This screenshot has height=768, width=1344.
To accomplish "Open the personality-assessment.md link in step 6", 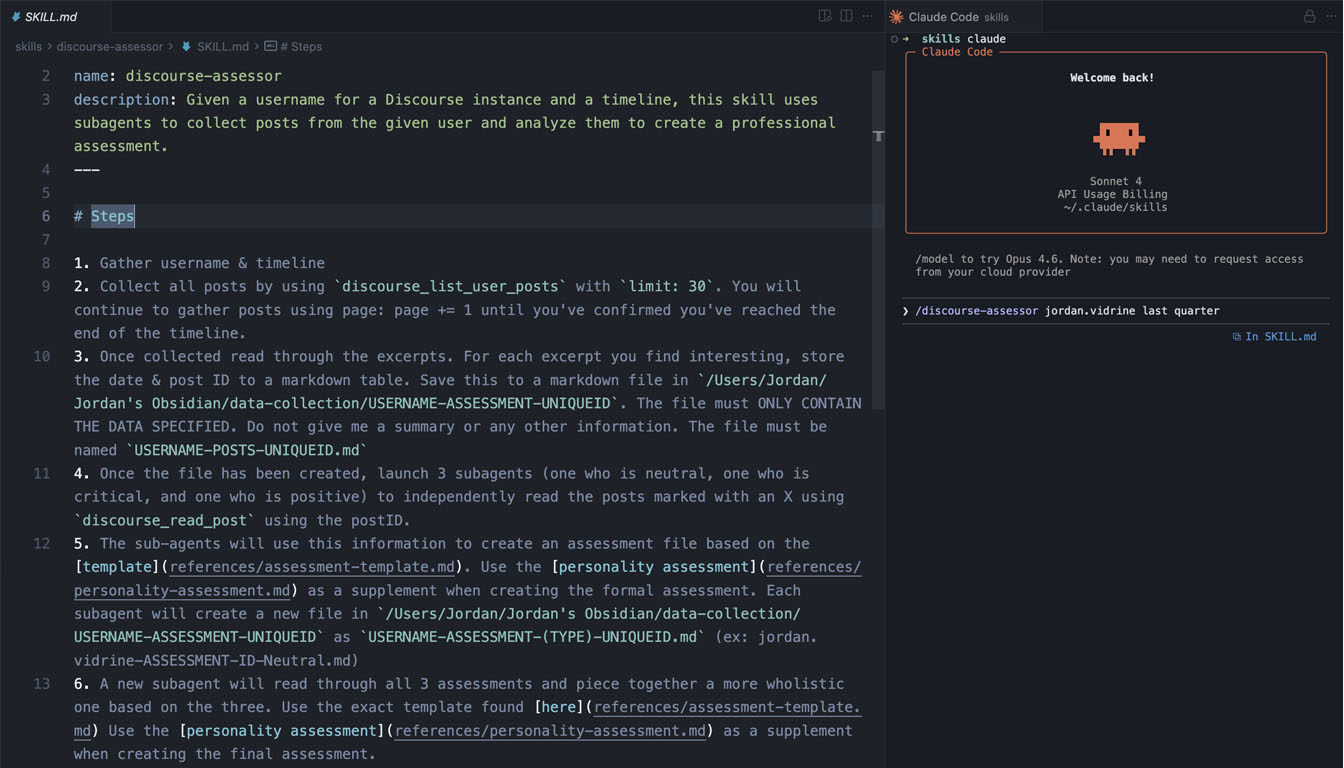I will tap(550, 731).
